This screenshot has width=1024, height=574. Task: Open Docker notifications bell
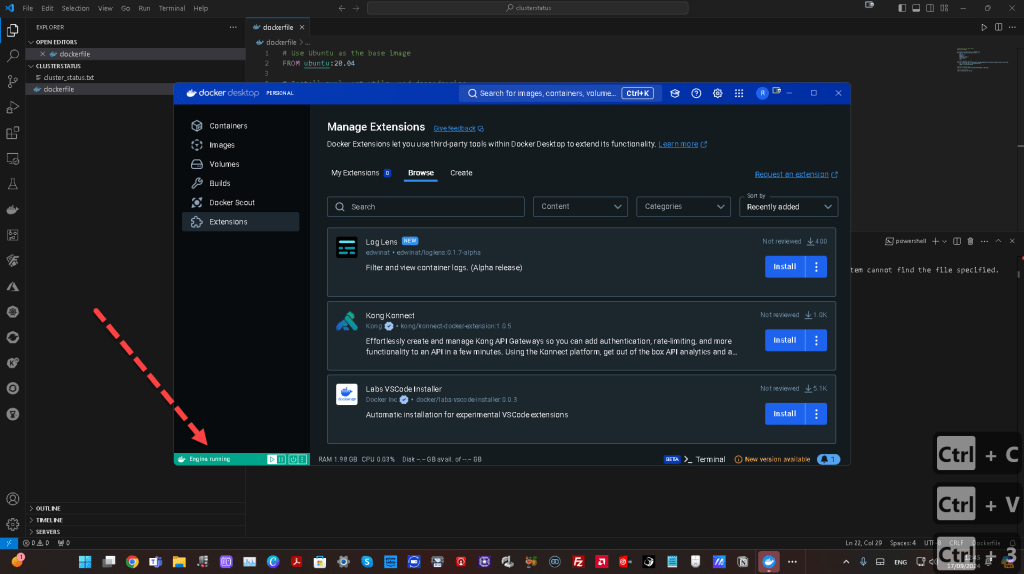pos(828,459)
